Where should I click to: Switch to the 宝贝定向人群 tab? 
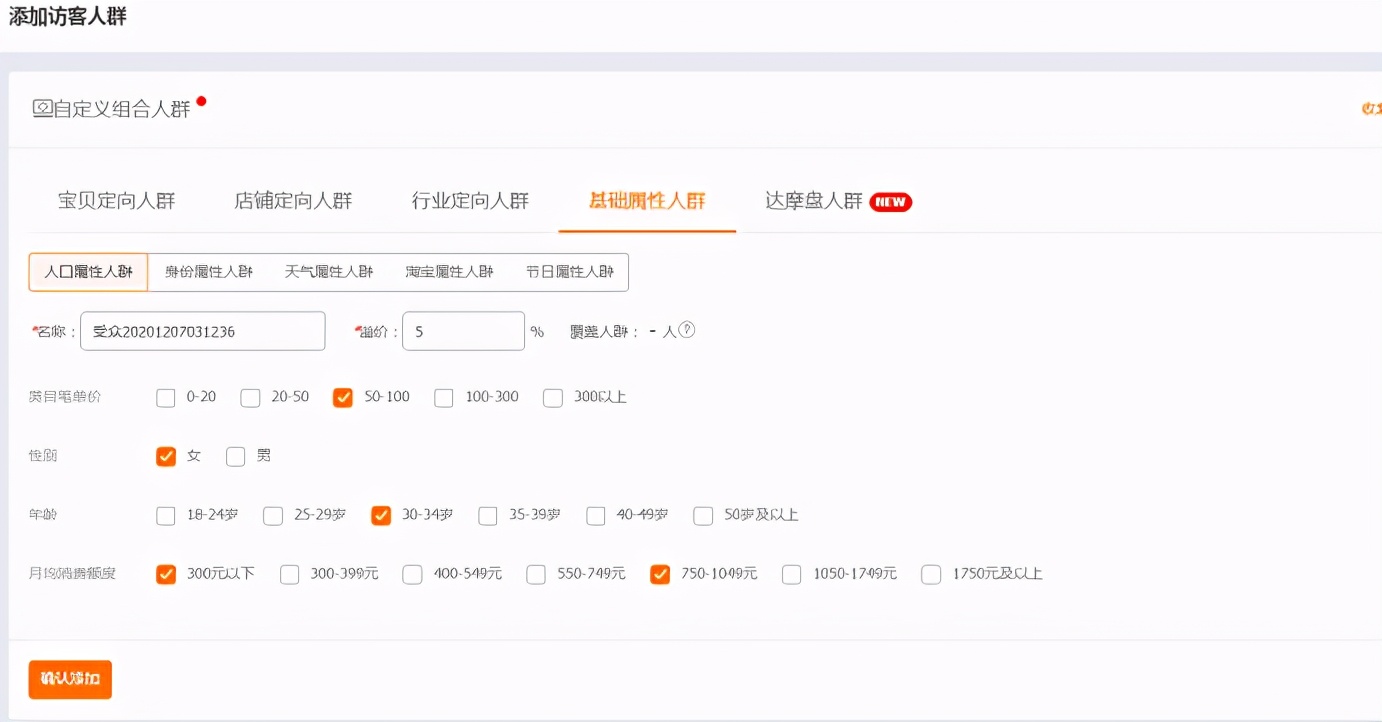[x=117, y=200]
